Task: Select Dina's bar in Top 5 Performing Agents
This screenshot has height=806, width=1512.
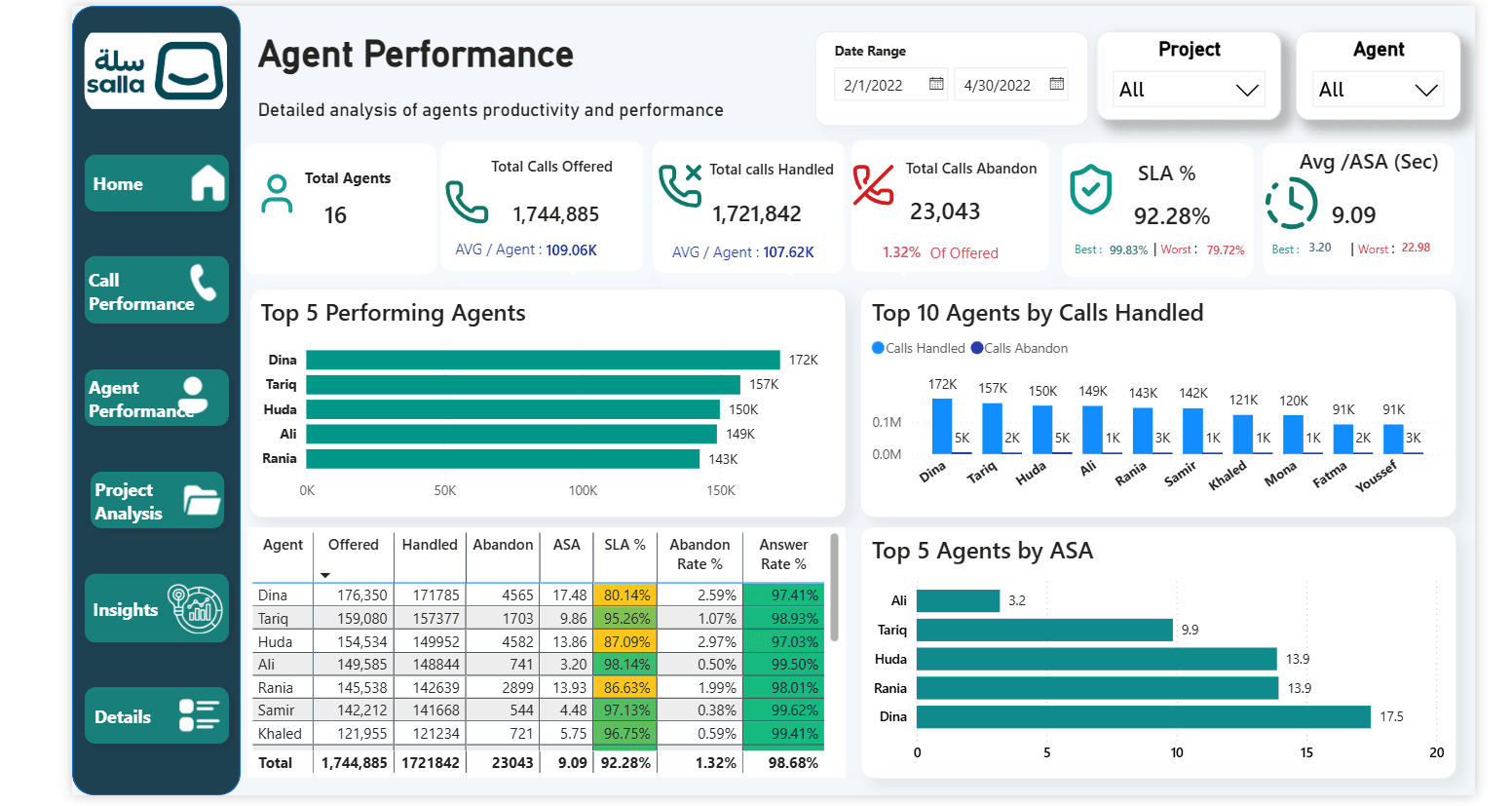Action: click(x=543, y=360)
